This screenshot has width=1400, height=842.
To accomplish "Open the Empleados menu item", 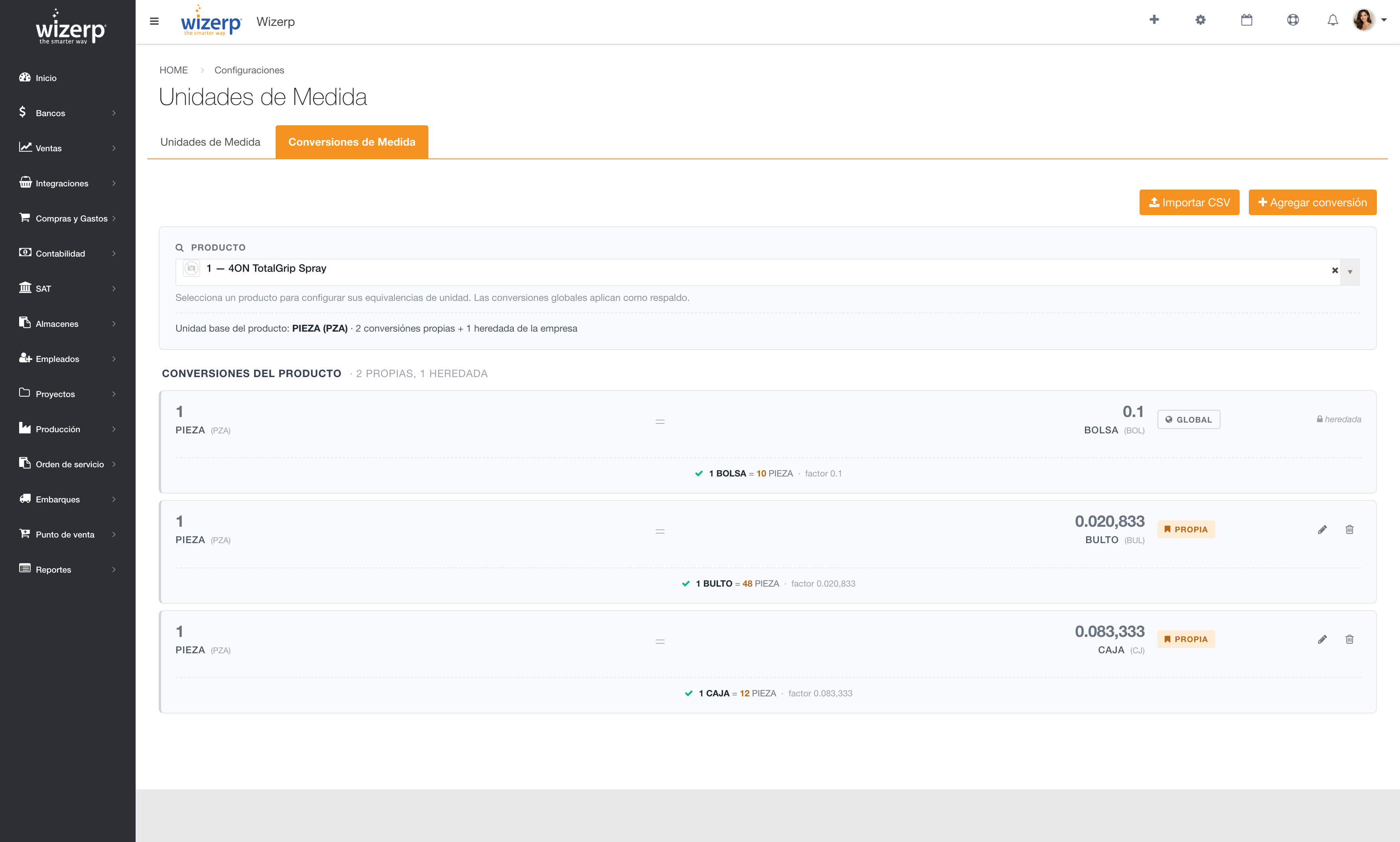I will (x=67, y=359).
